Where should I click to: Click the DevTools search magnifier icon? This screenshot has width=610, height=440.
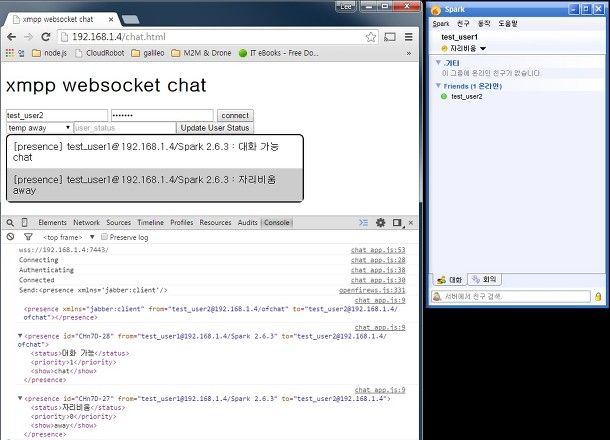tap(10, 223)
